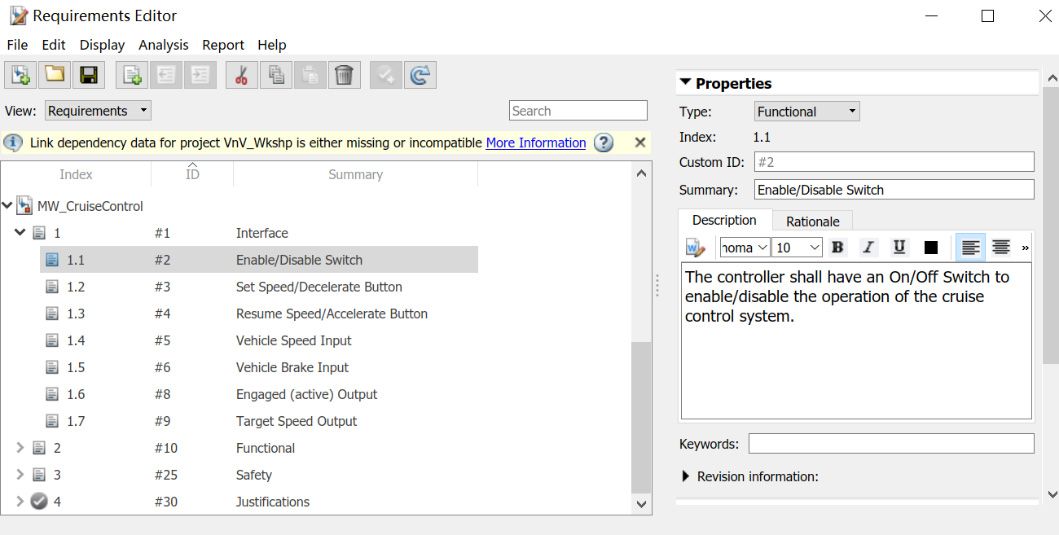The height and width of the screenshot is (535, 1059).
Task: Toggle italic formatting in description editor
Action: (x=868, y=247)
